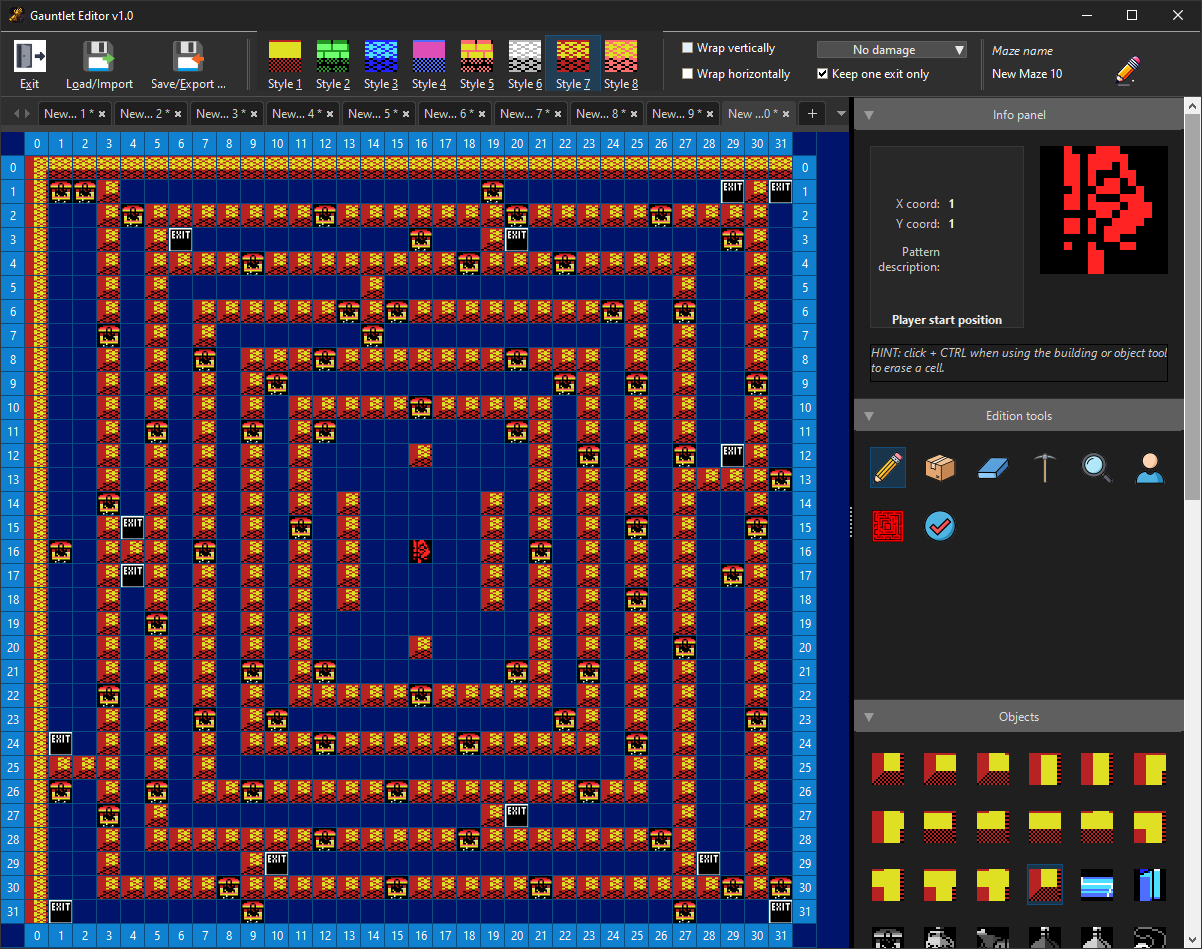The image size is (1202, 949).
Task: Click column header 16 above maze
Action: pyautogui.click(x=421, y=143)
